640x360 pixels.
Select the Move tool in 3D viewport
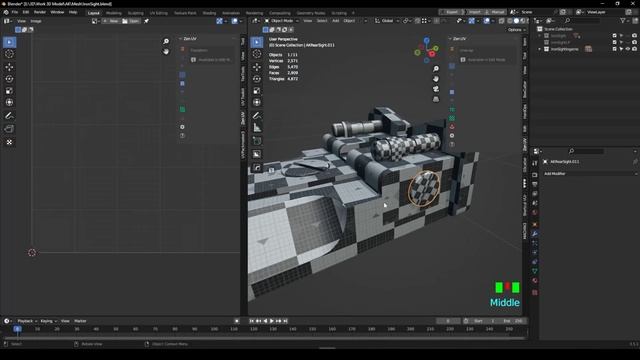pyautogui.click(x=257, y=67)
